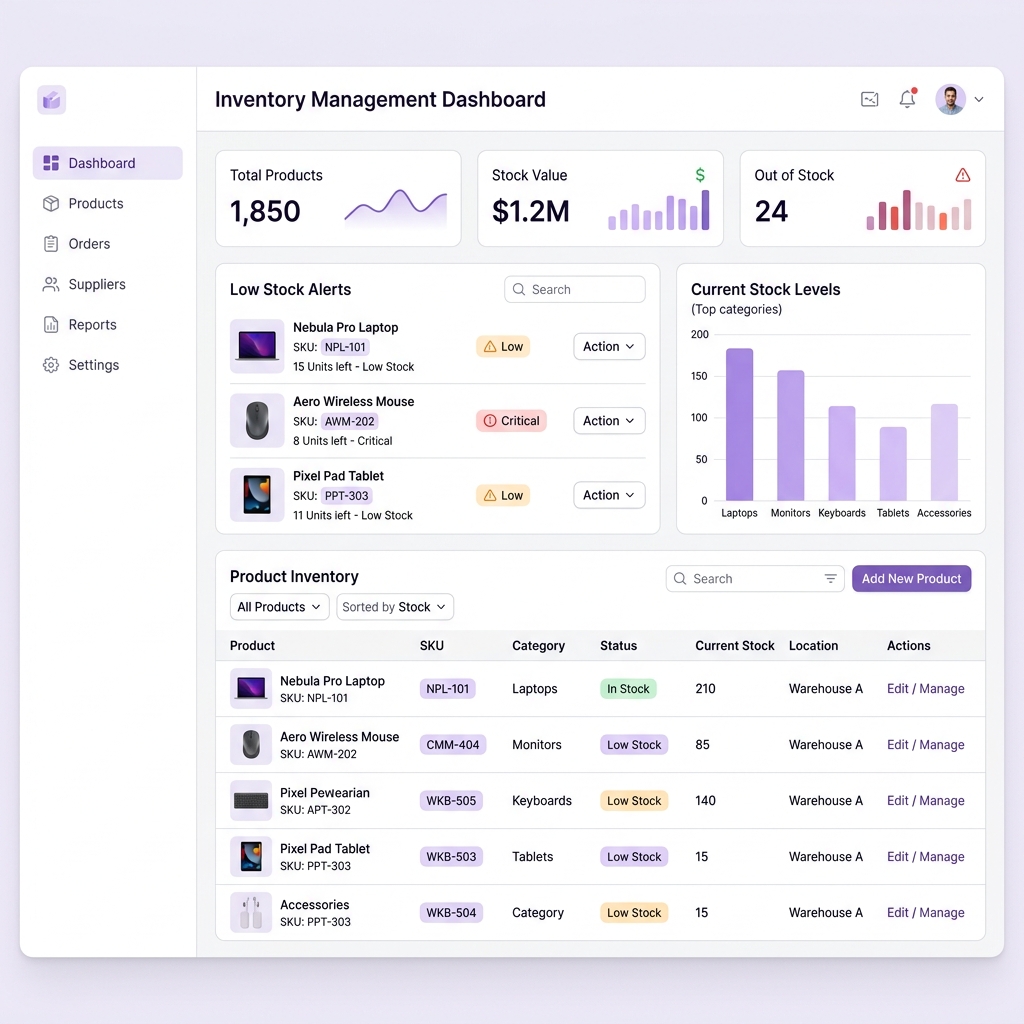
Task: Open Products from the sidebar box icon
Action: (51, 204)
